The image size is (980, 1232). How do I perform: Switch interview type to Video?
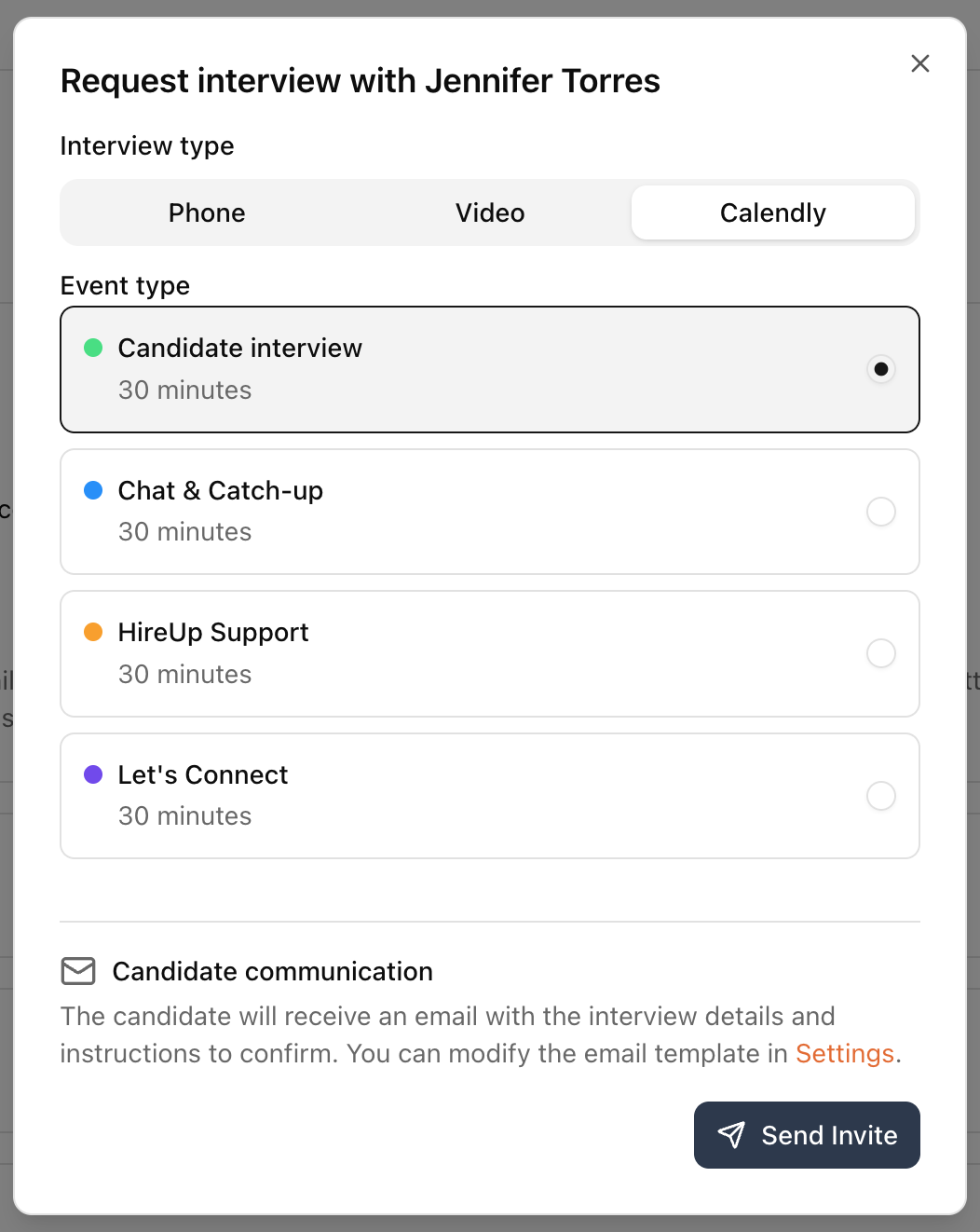point(489,212)
